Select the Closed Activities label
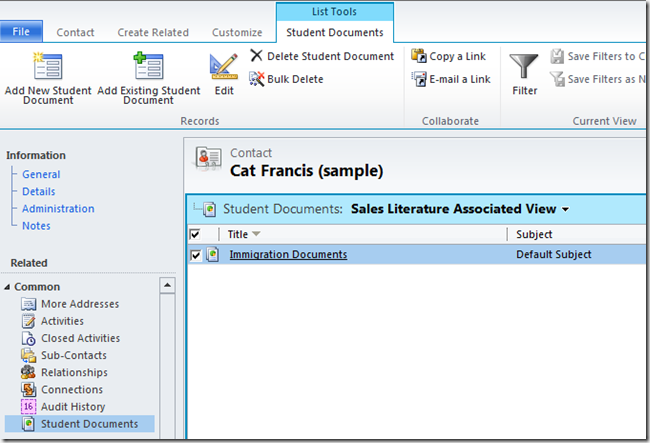The width and height of the screenshot is (650, 443). pos(80,338)
